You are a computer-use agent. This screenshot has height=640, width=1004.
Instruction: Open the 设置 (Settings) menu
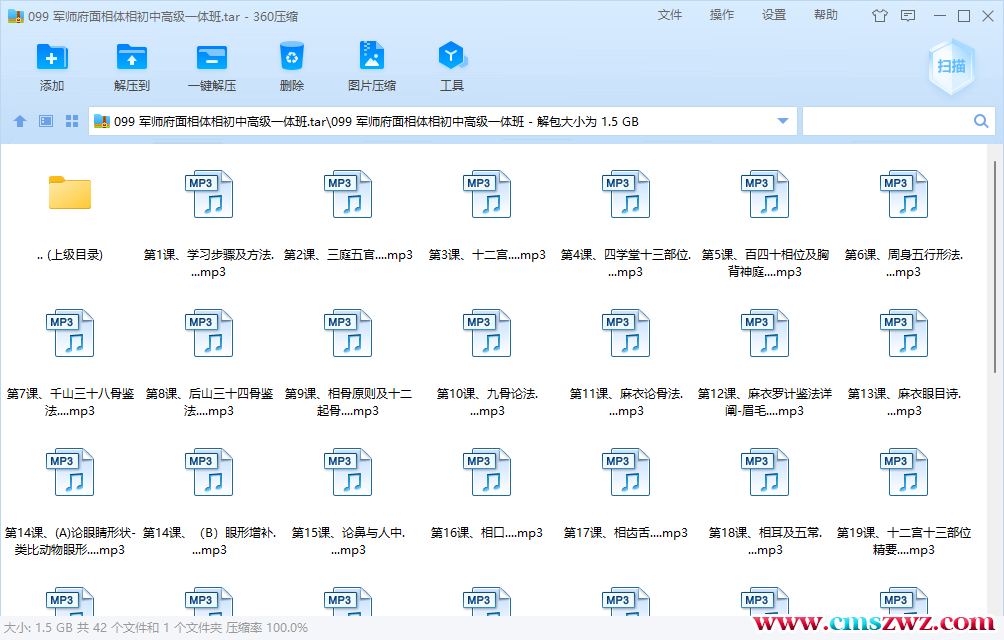[773, 16]
